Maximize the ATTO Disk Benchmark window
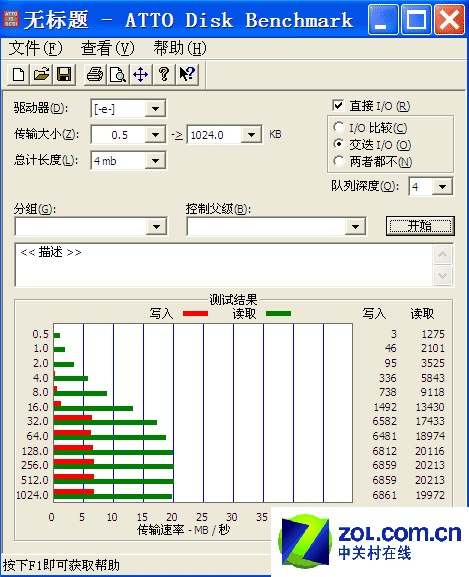The height and width of the screenshot is (577, 469). tap(416, 19)
